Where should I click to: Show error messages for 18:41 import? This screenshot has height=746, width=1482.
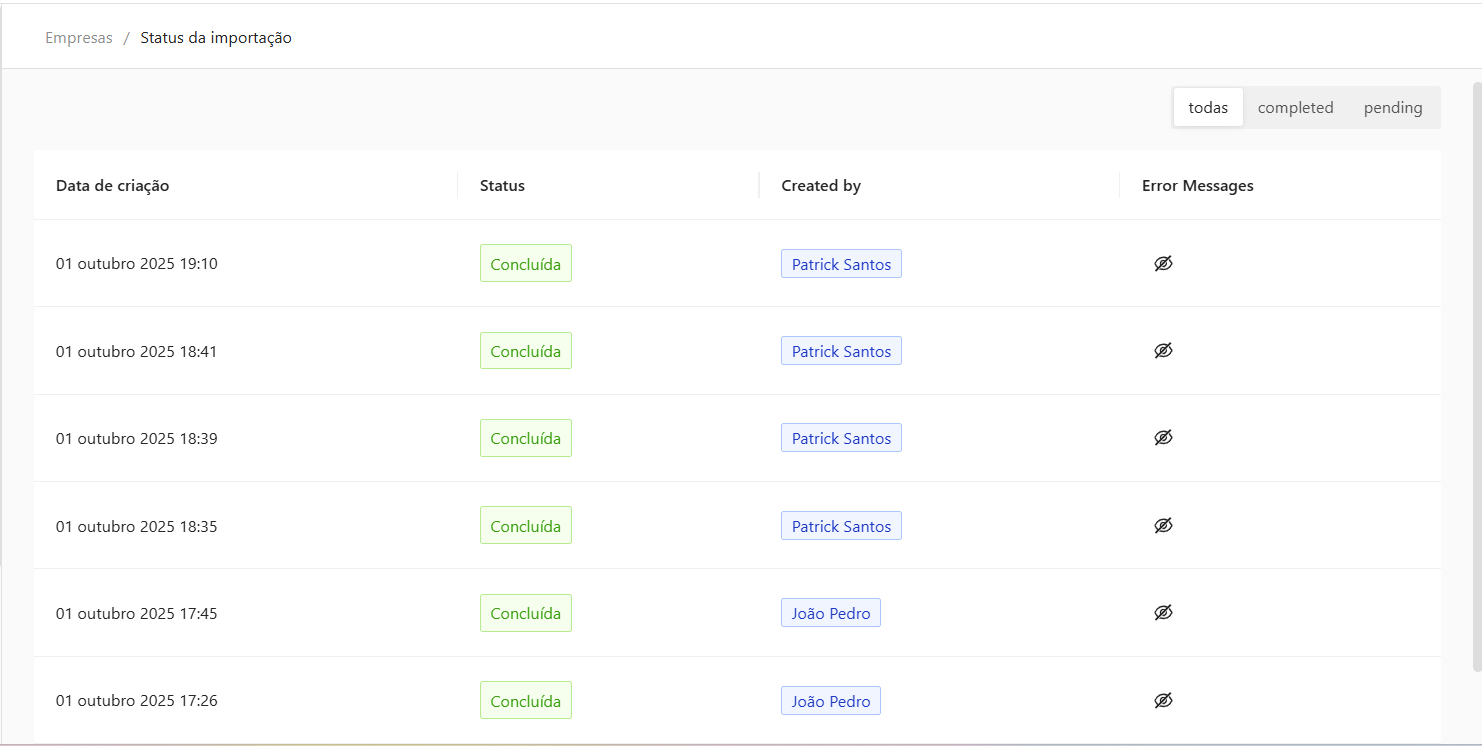[1162, 351]
